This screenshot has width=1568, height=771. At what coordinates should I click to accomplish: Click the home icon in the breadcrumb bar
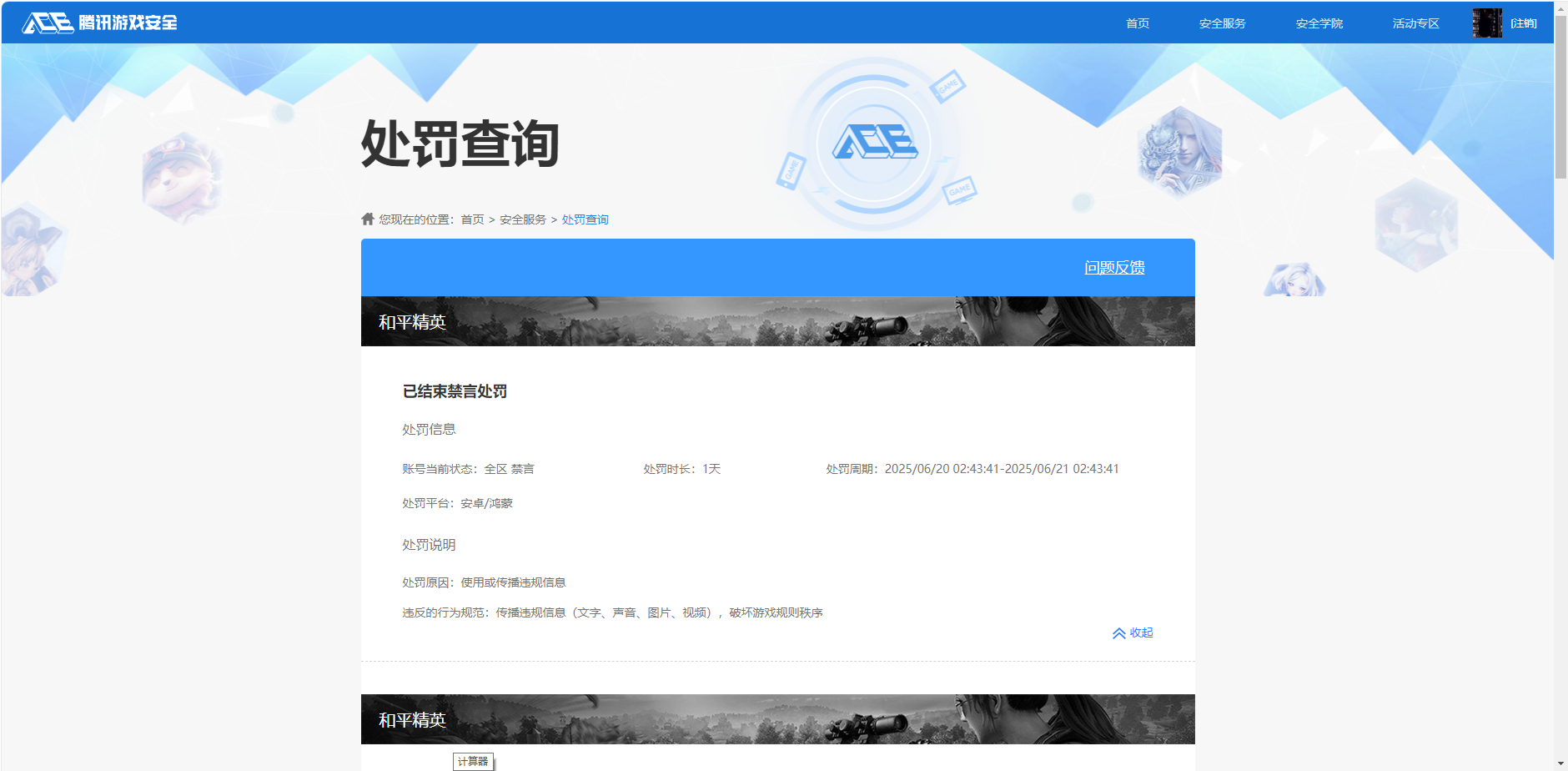click(367, 219)
